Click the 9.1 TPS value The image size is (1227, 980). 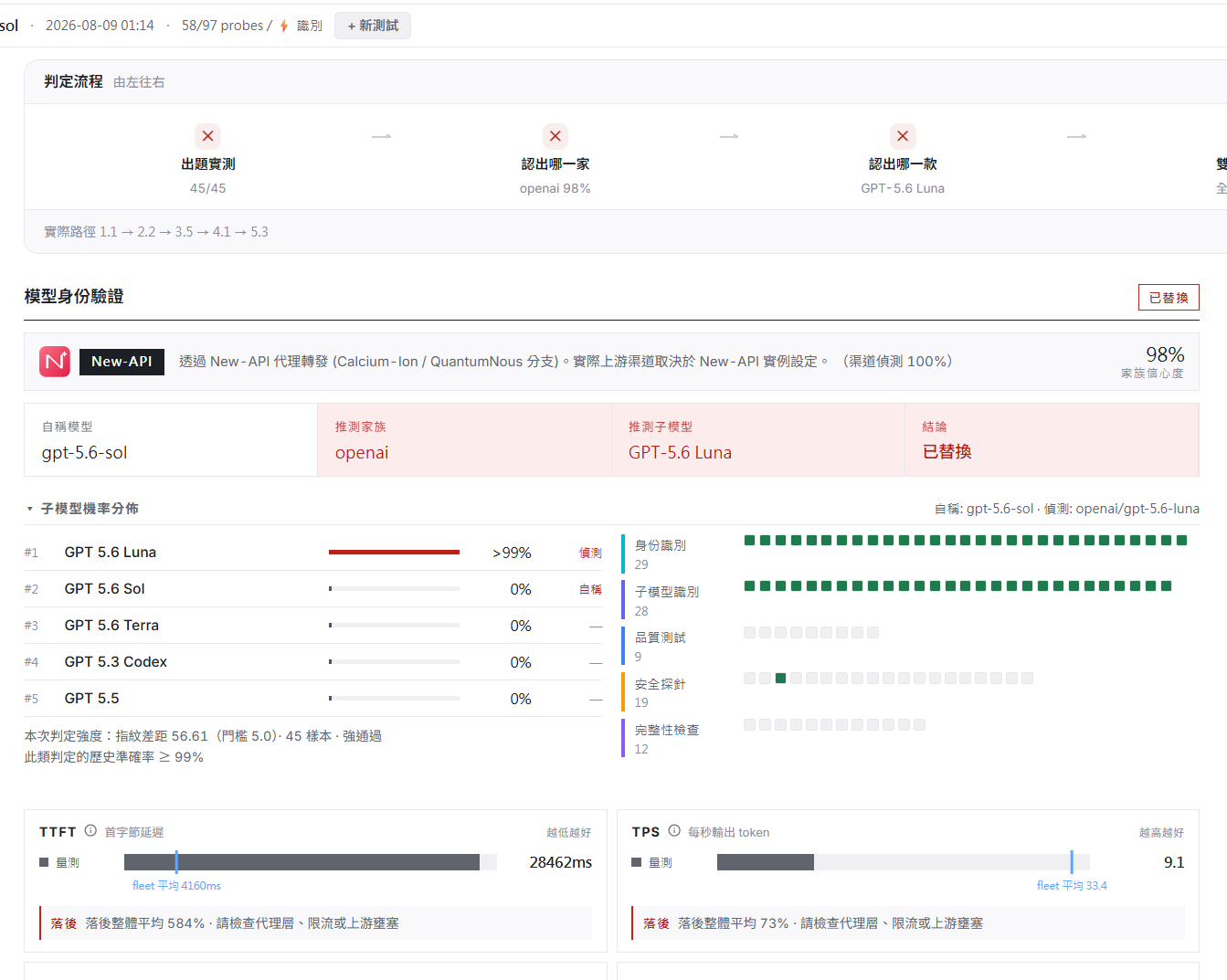coord(1174,862)
